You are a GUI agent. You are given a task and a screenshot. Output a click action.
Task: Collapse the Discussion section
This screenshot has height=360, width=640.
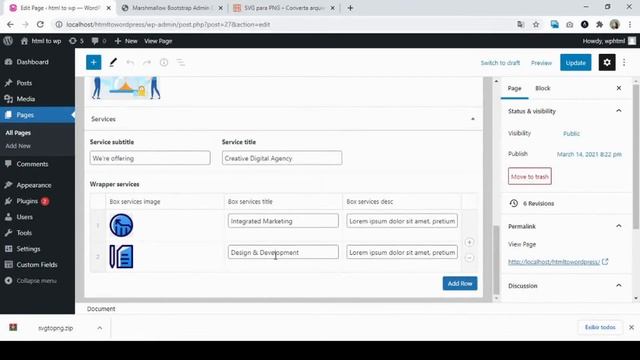[x=619, y=286]
